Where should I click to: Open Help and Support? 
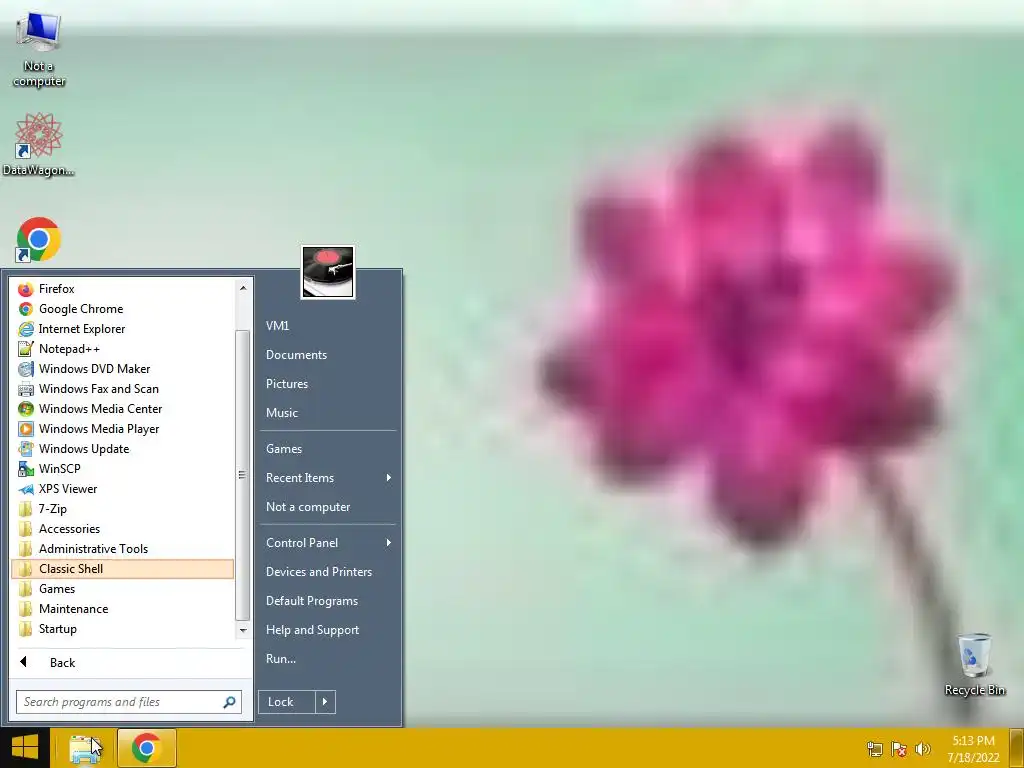[328, 630]
